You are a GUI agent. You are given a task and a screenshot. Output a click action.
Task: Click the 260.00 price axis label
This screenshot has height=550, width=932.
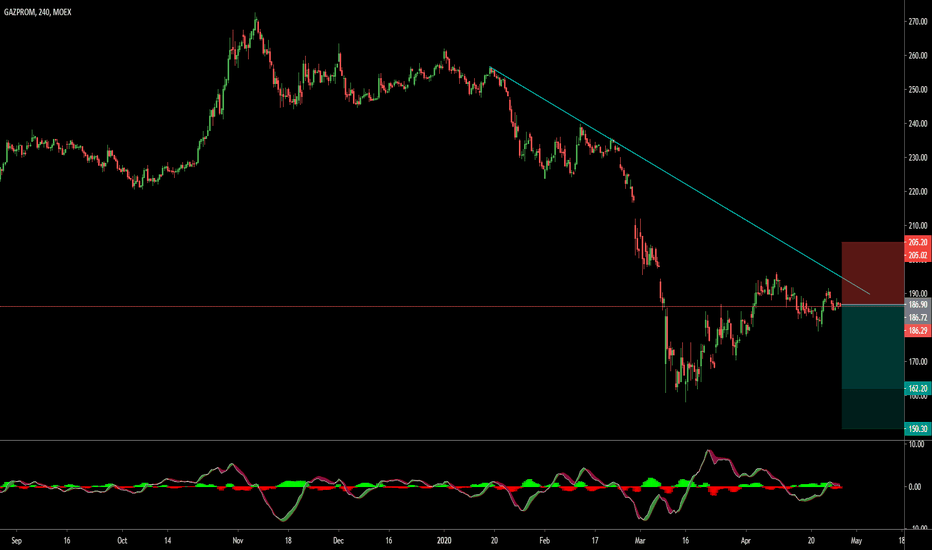coord(918,55)
